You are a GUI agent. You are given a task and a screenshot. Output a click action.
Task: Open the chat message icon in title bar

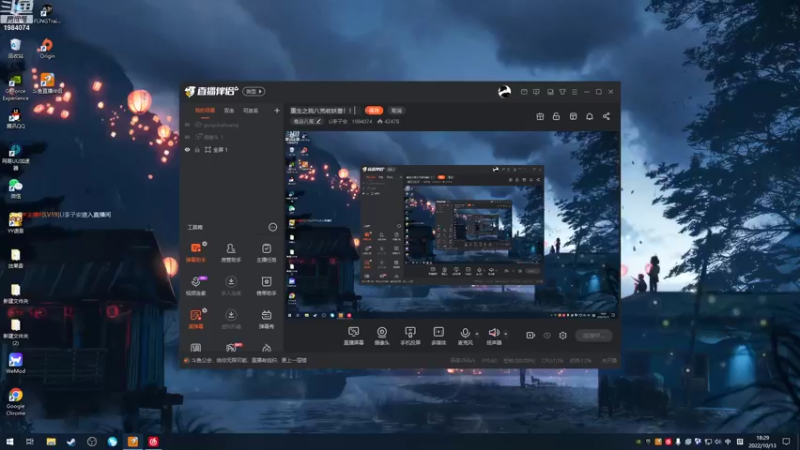(536, 92)
